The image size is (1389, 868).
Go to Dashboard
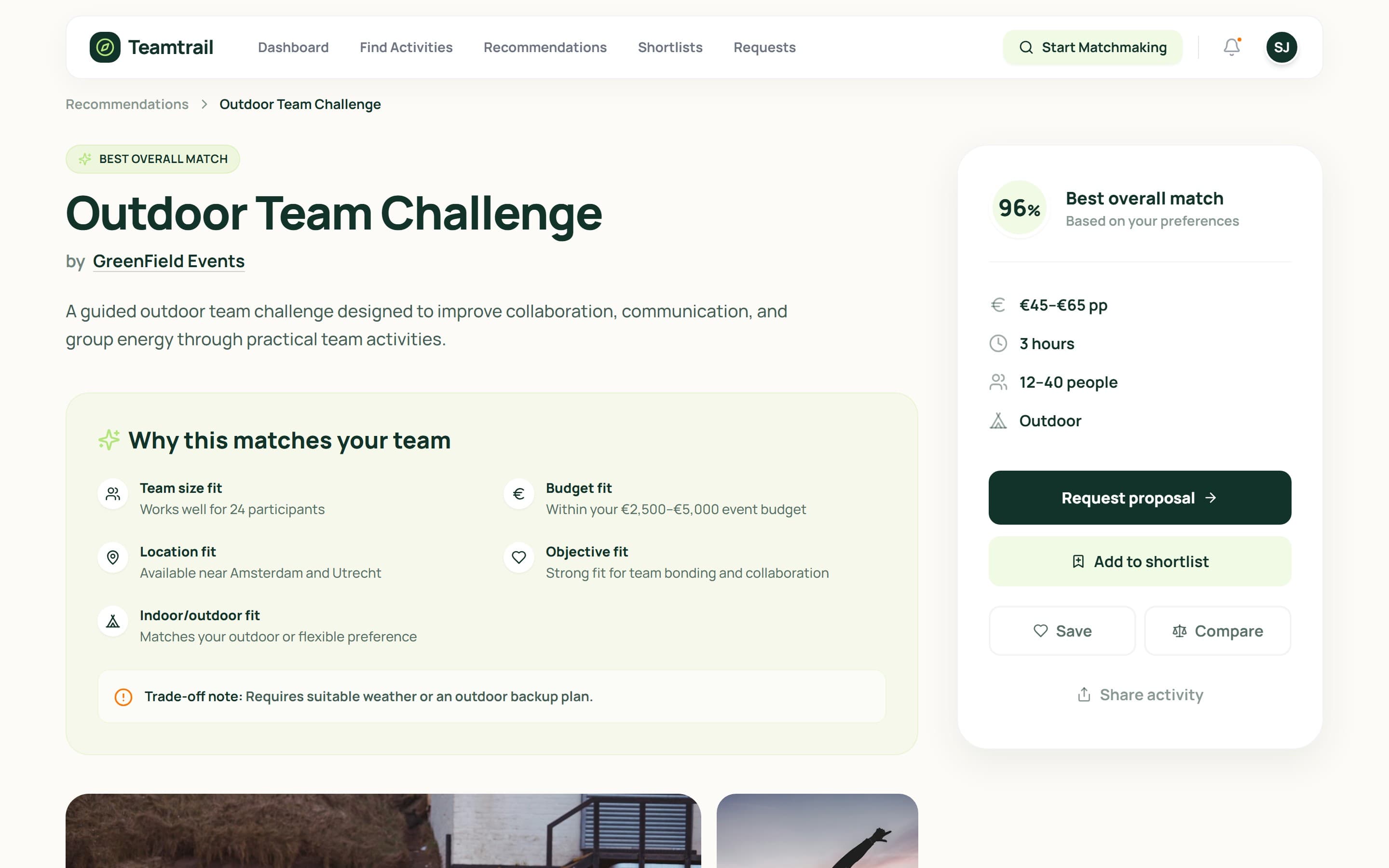pos(293,47)
